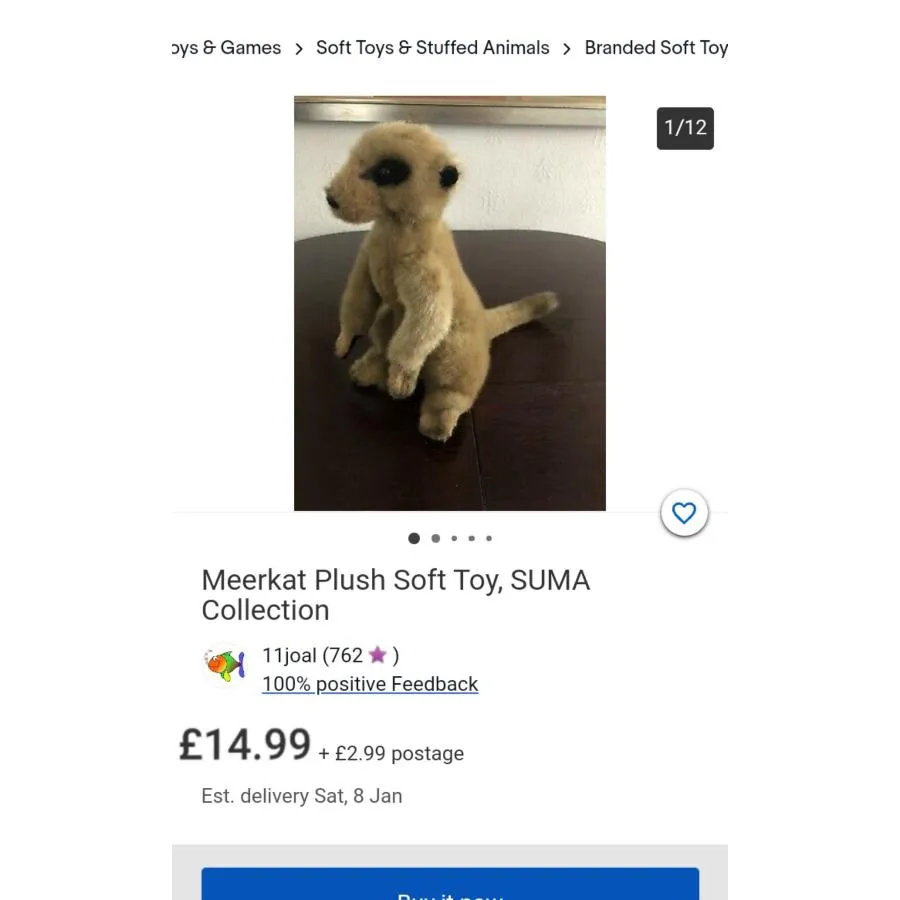Open 100% positive Feedback link

[x=370, y=684]
